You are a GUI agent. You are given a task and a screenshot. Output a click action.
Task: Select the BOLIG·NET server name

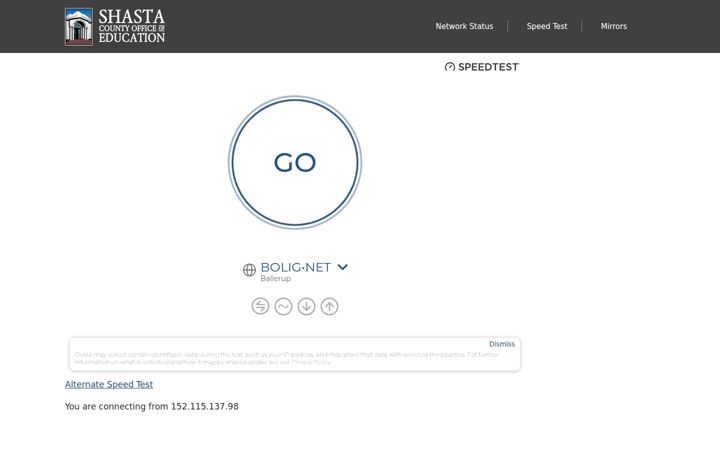[295, 267]
